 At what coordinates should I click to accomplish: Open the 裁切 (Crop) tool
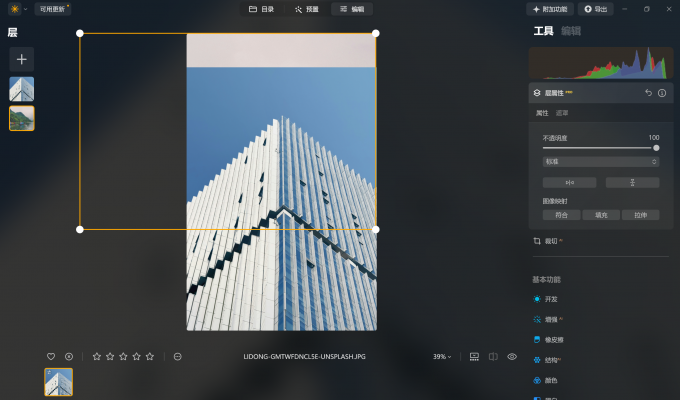(x=548, y=241)
